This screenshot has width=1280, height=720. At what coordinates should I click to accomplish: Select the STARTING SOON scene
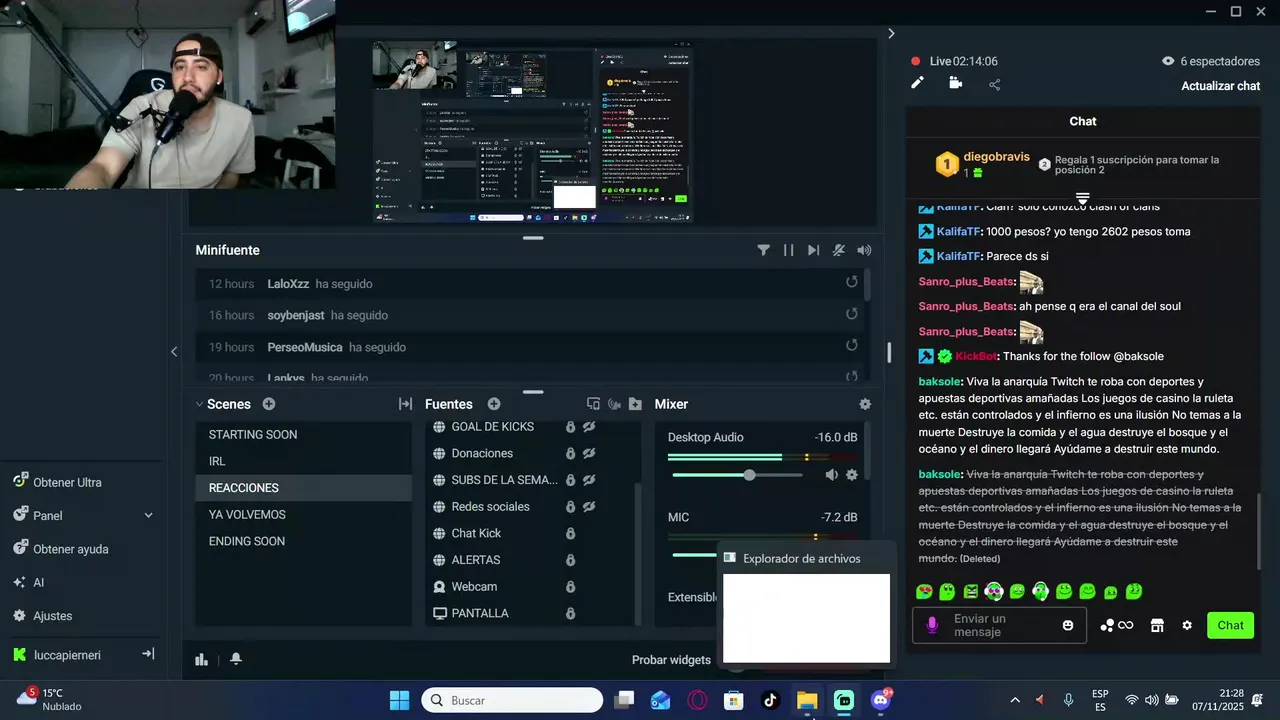pos(303,435)
